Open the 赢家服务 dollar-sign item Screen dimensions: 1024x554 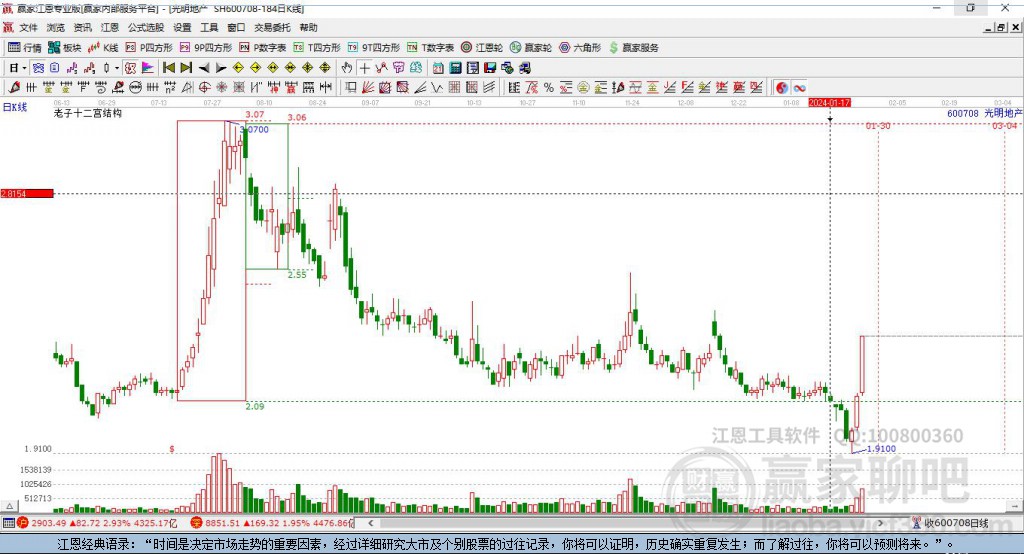[633, 48]
